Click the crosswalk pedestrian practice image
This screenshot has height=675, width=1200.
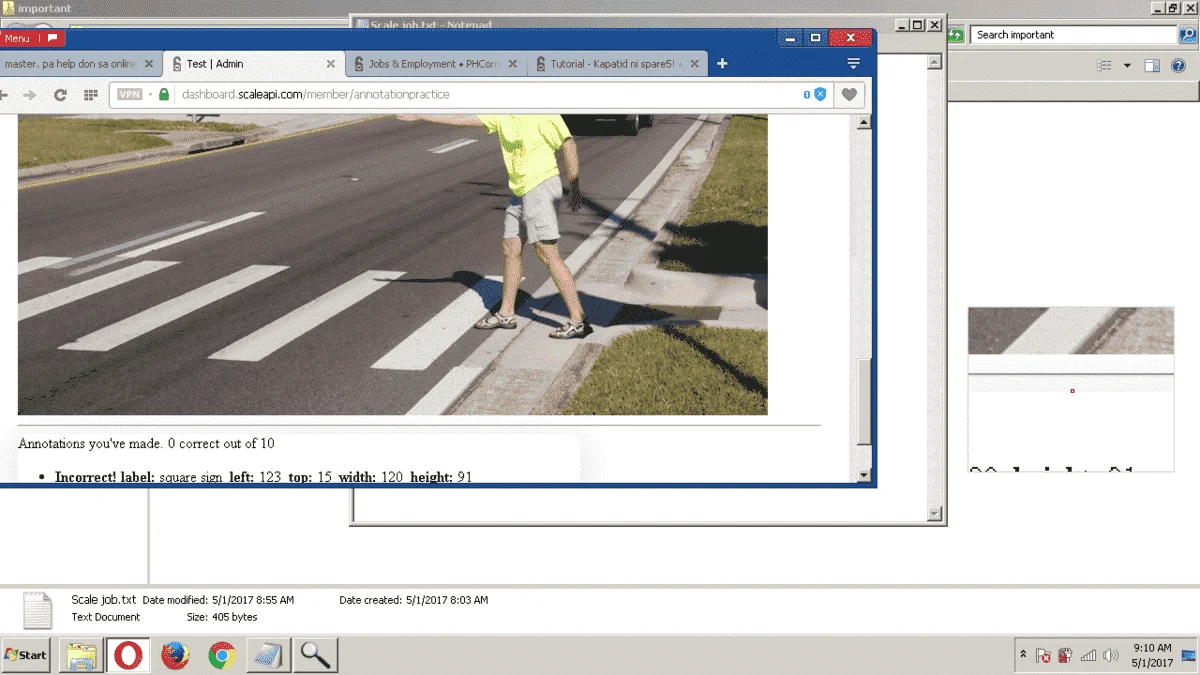(x=393, y=265)
